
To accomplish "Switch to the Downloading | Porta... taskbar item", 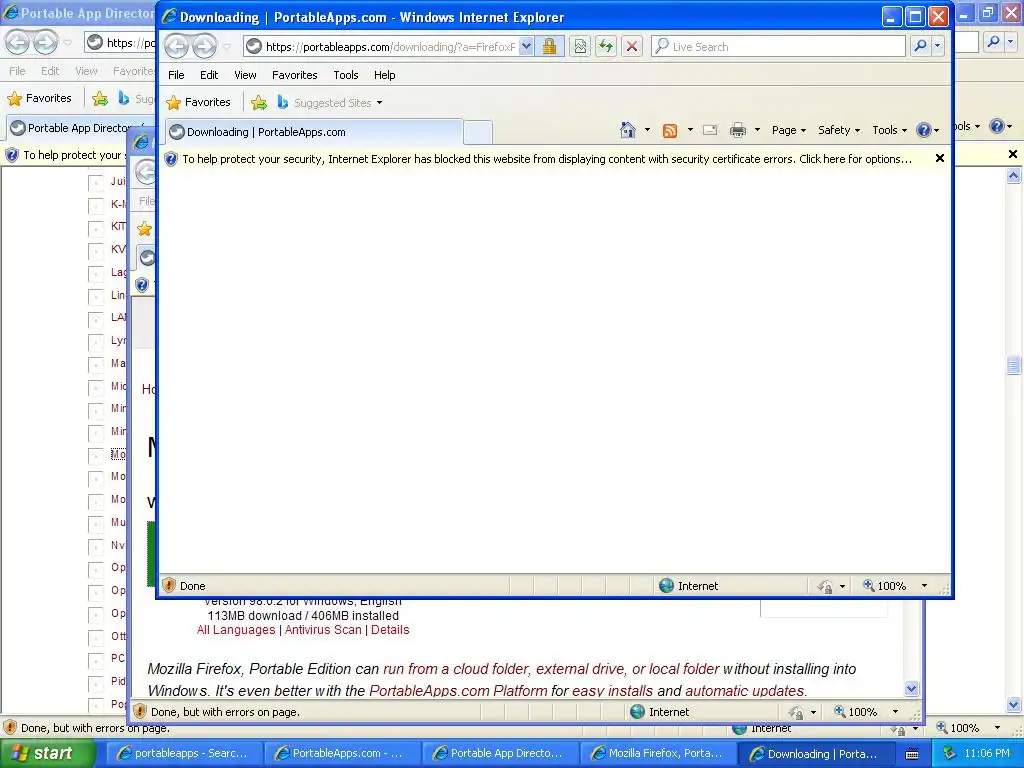I will 816,753.
